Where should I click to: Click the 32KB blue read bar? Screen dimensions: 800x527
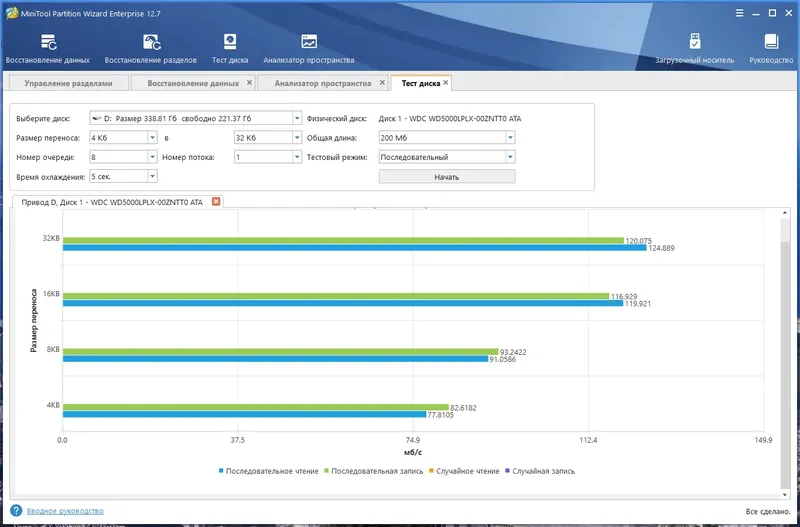pyautogui.click(x=355, y=248)
